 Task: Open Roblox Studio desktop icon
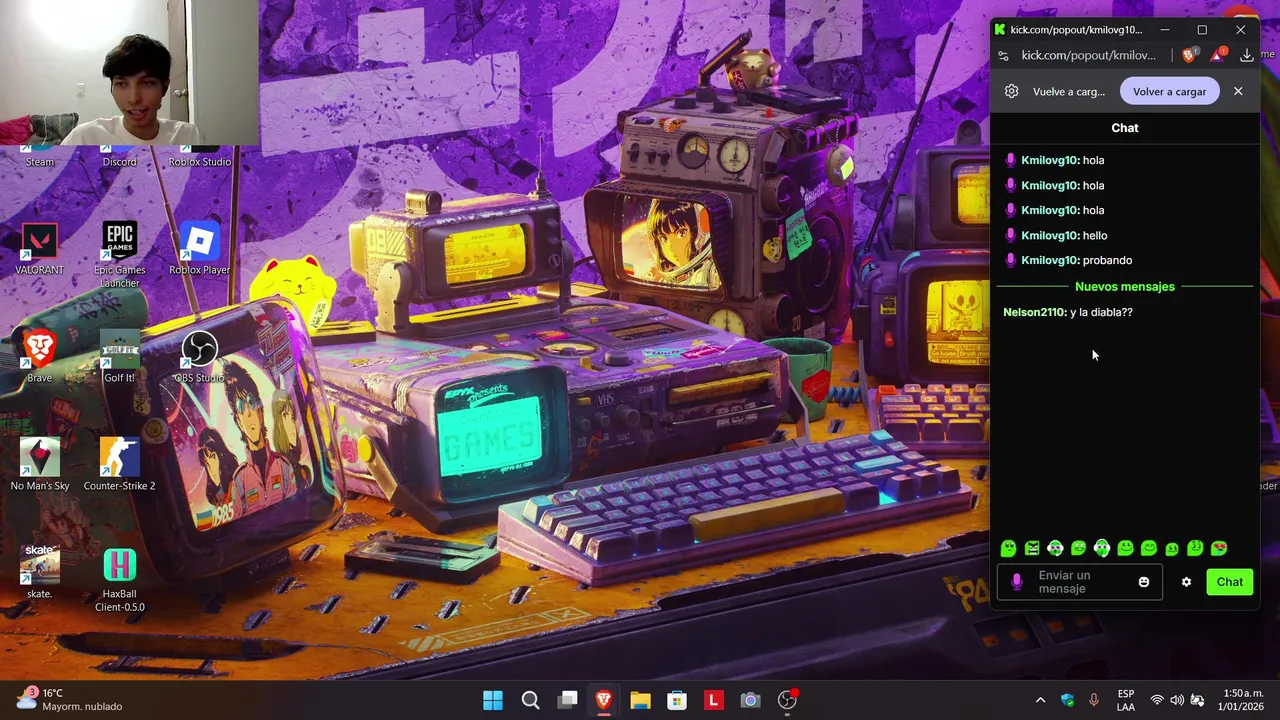pos(199,158)
